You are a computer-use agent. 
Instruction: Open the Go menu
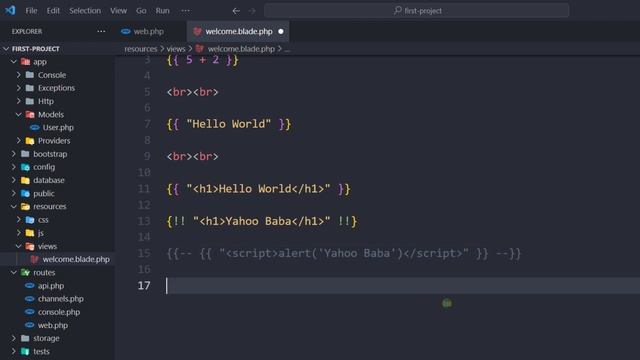pyautogui.click(x=141, y=11)
